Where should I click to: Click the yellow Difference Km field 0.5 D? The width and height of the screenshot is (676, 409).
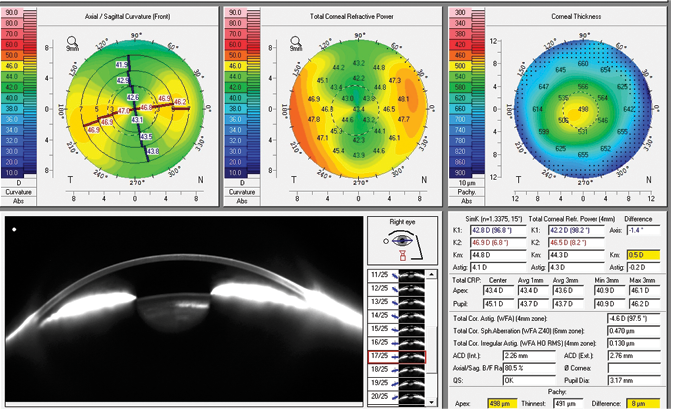(643, 255)
